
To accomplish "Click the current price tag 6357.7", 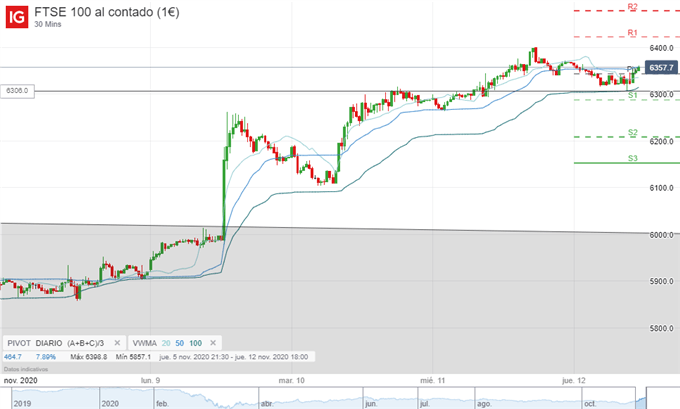I will tap(661, 68).
